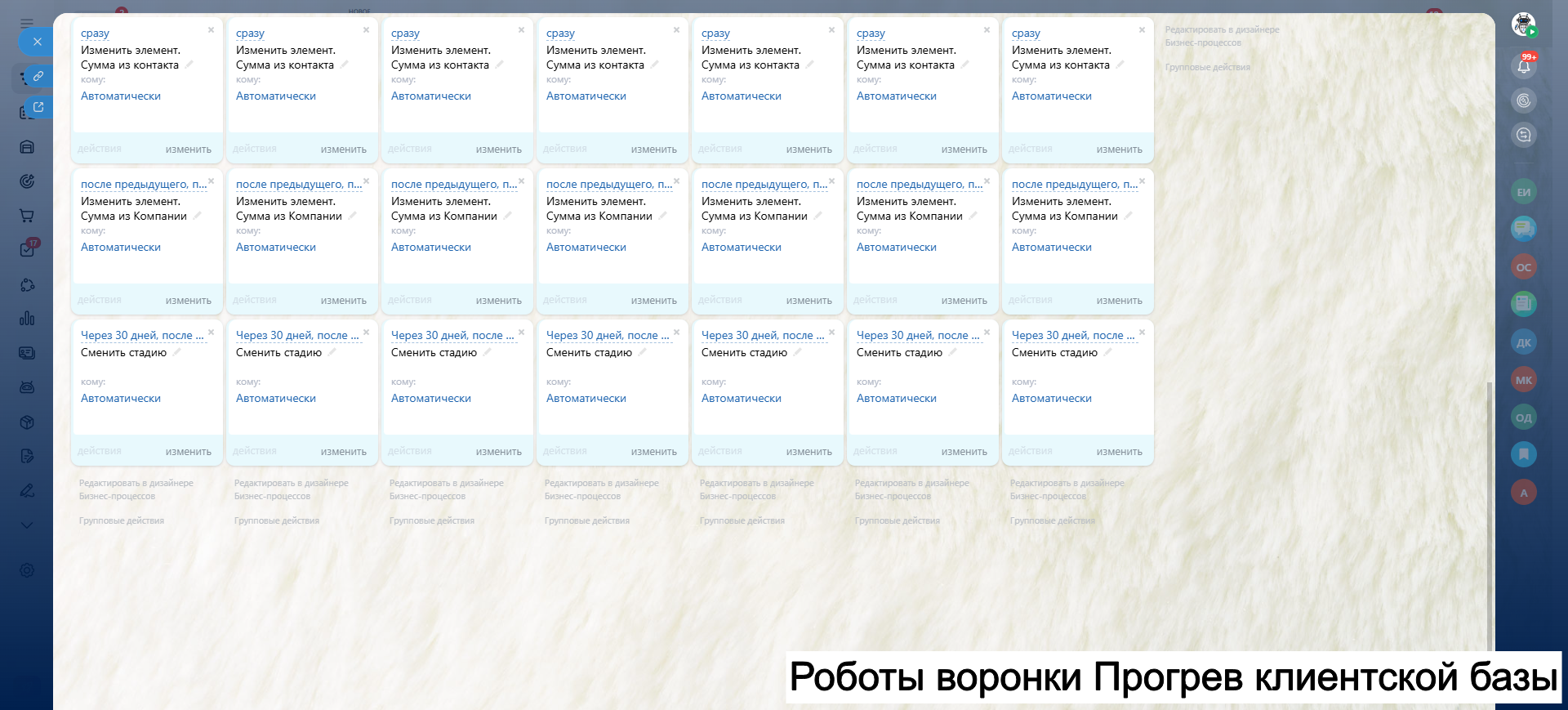The height and width of the screenshot is (710, 1568).
Task: Click 'изменить' on last column's 'Сменить стадию' card
Action: (1120, 452)
